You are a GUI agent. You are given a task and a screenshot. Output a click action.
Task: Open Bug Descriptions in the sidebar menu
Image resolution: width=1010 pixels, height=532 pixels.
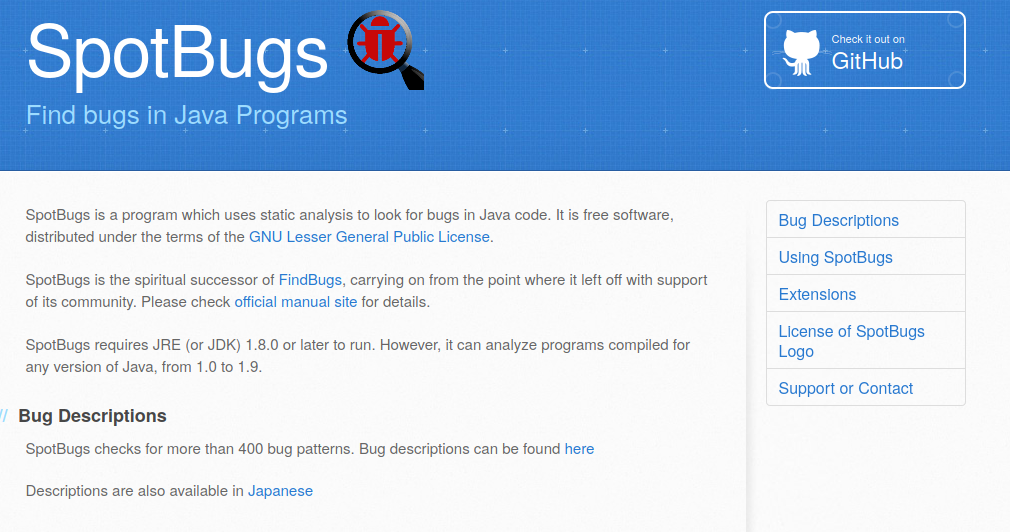click(x=838, y=220)
